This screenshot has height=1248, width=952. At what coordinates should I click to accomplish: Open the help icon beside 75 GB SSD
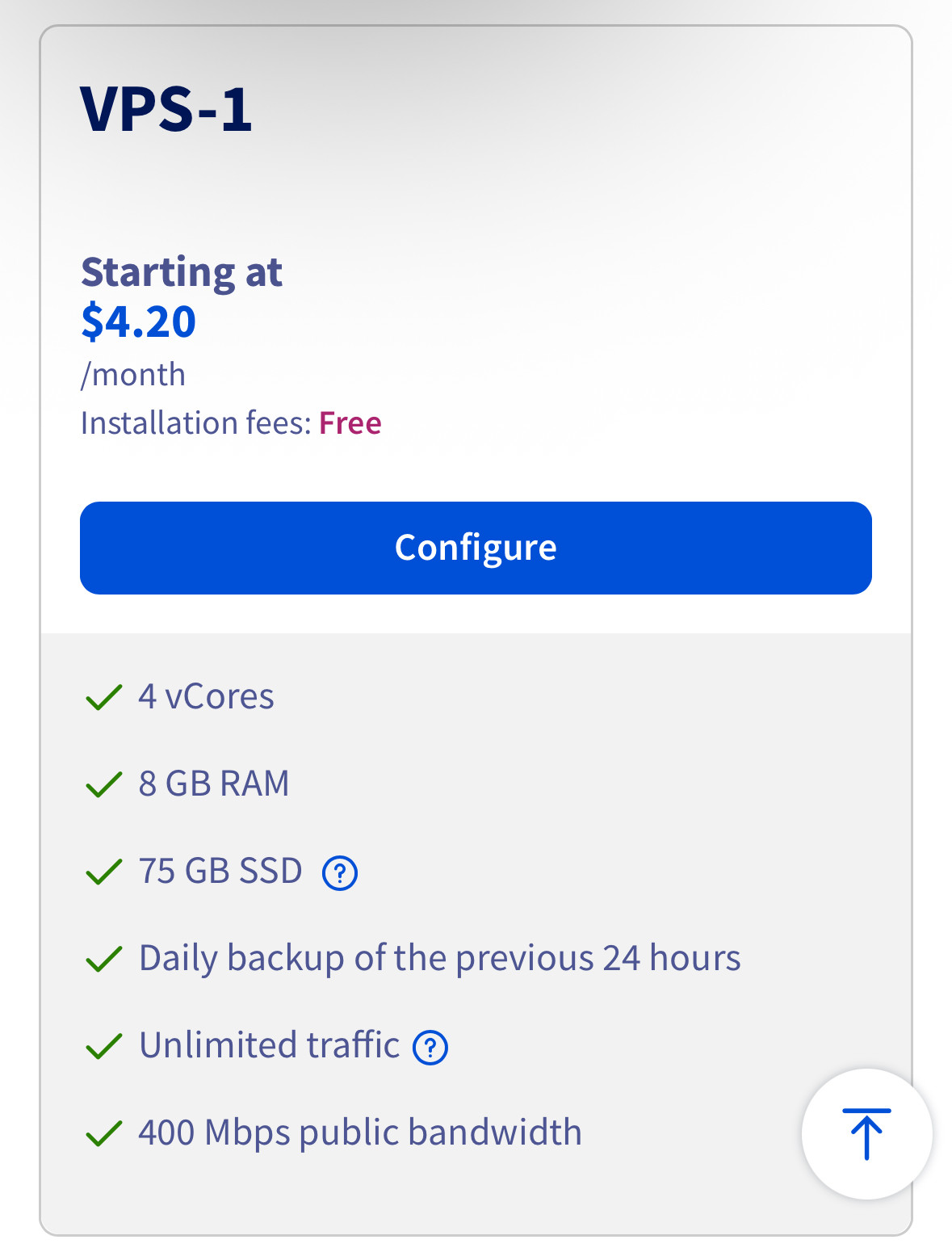(x=340, y=873)
